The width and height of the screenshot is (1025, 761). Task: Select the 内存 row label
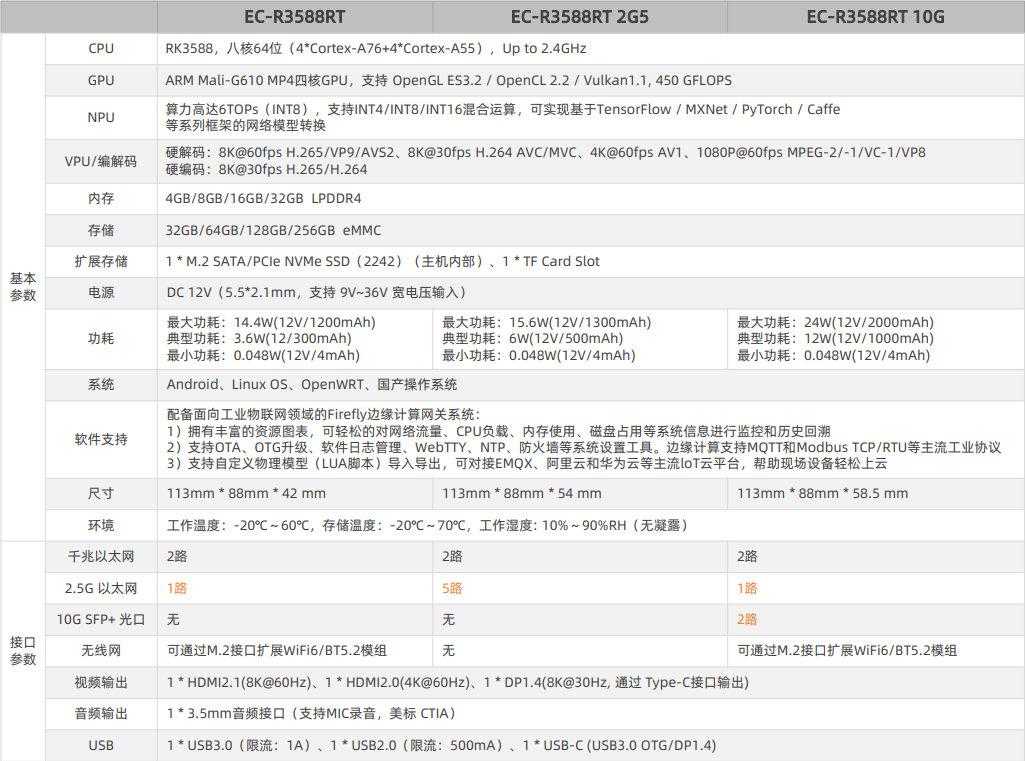pyautogui.click(x=100, y=198)
